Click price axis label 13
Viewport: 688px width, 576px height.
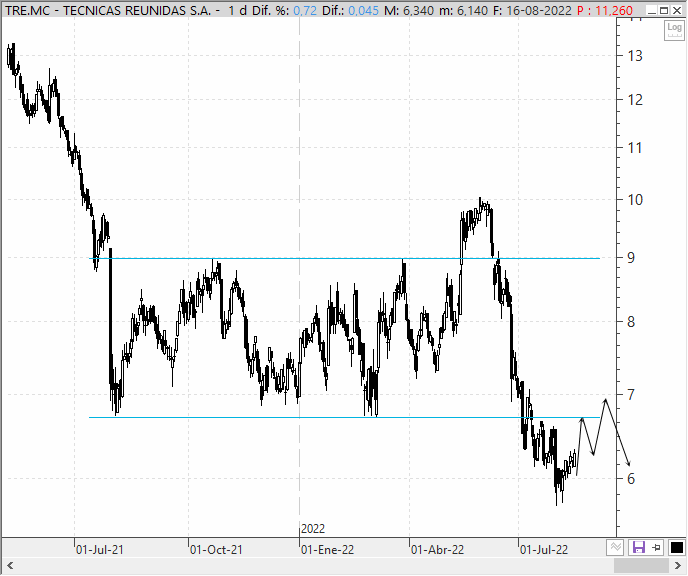point(635,56)
